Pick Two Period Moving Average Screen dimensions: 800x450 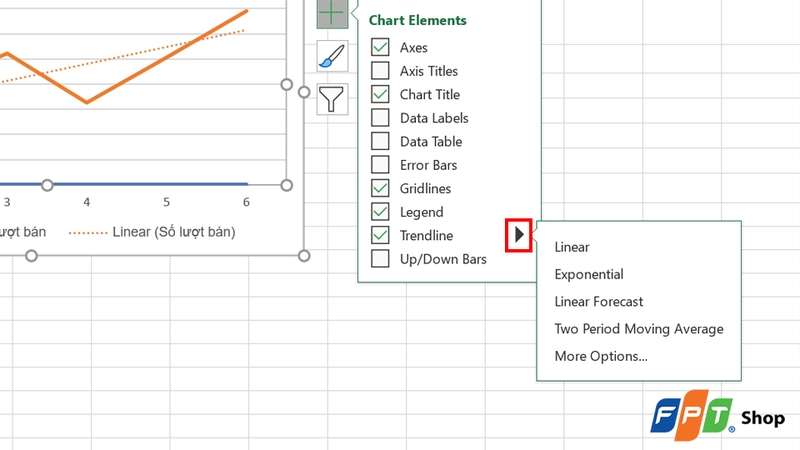tap(638, 329)
